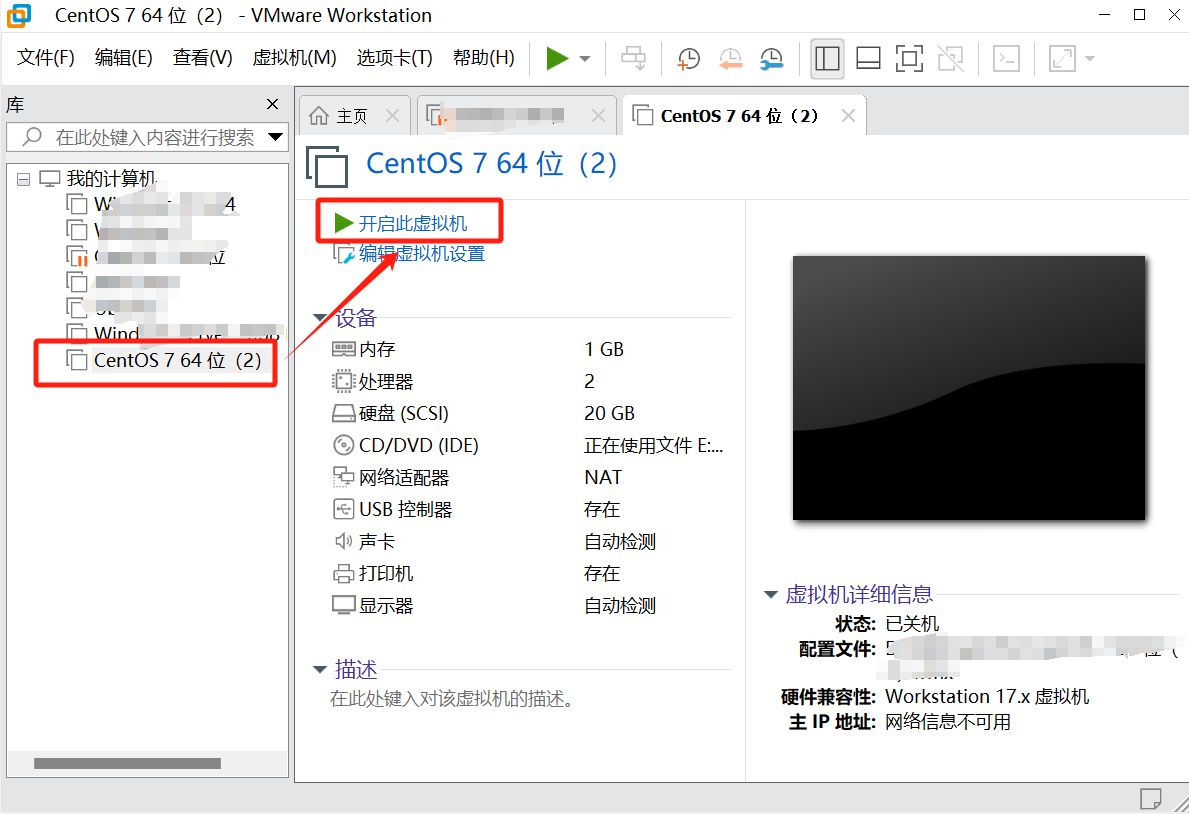This screenshot has height=814, width=1189.
Task: Open the snapshot manager icon
Action: pyautogui.click(x=771, y=58)
